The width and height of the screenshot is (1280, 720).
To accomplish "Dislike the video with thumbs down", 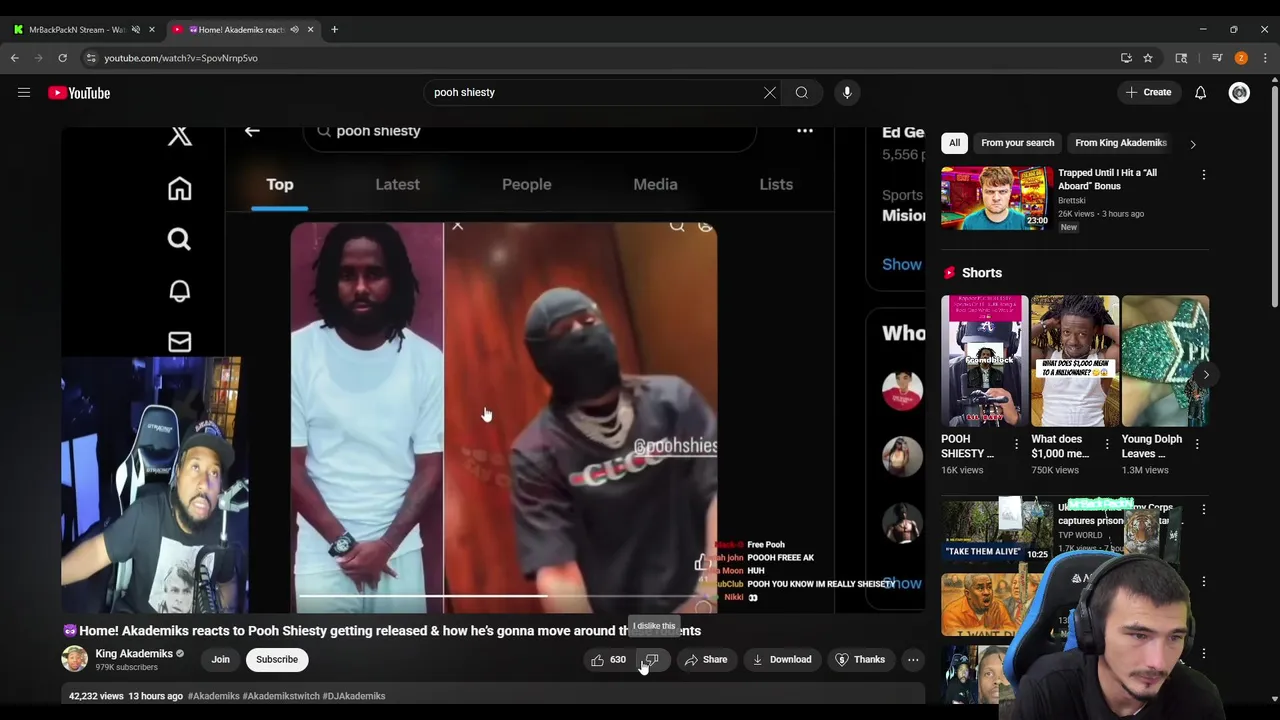I will click(x=652, y=660).
